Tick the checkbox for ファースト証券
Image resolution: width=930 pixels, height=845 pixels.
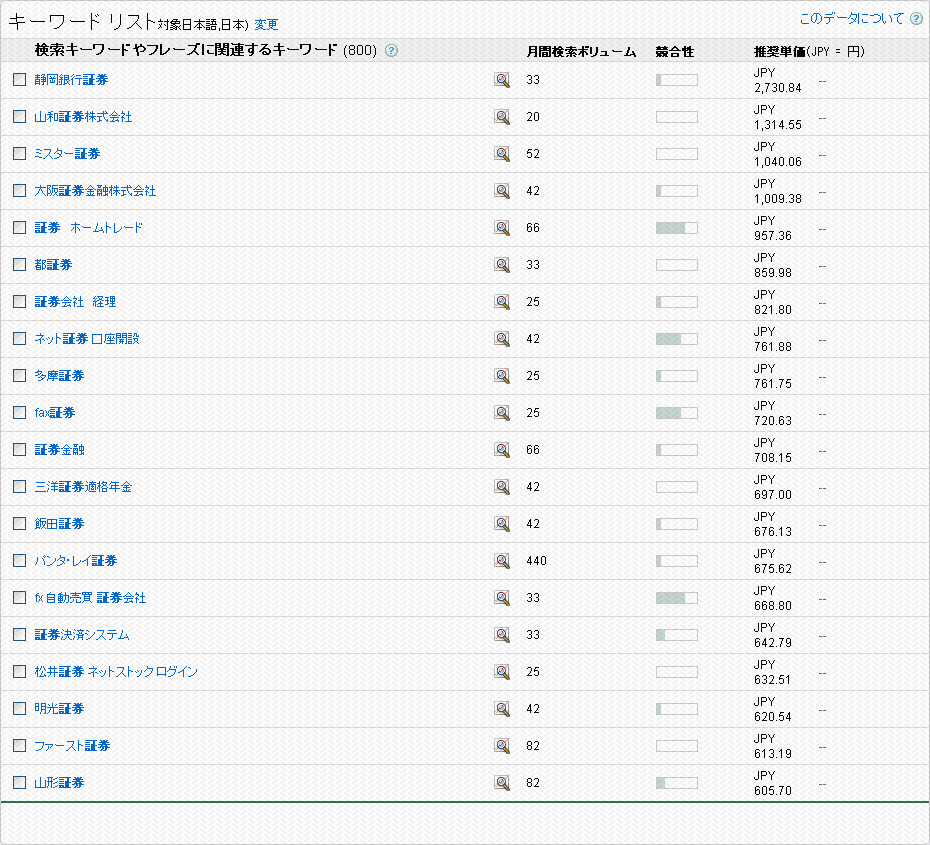[x=20, y=746]
